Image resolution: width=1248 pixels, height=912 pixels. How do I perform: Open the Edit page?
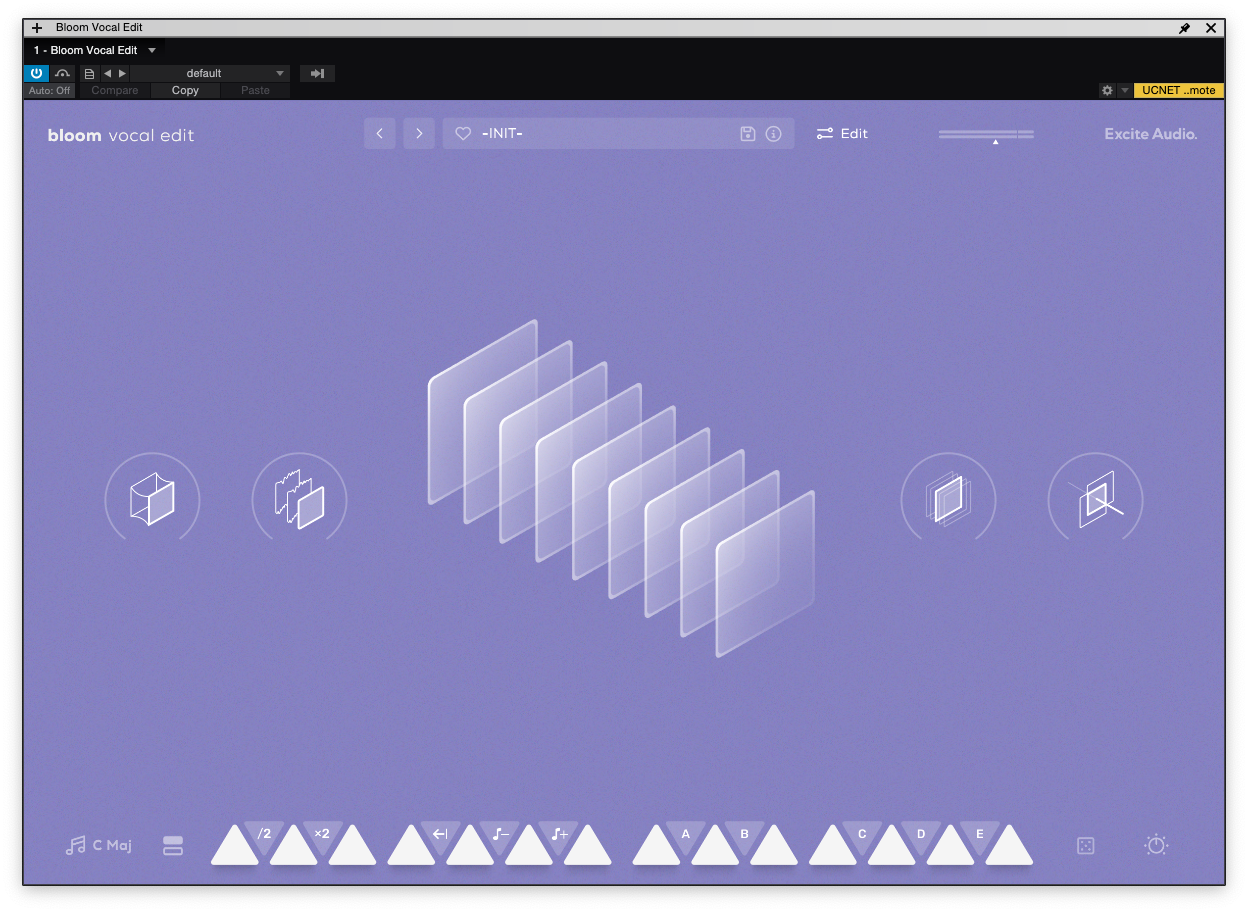[x=842, y=133]
